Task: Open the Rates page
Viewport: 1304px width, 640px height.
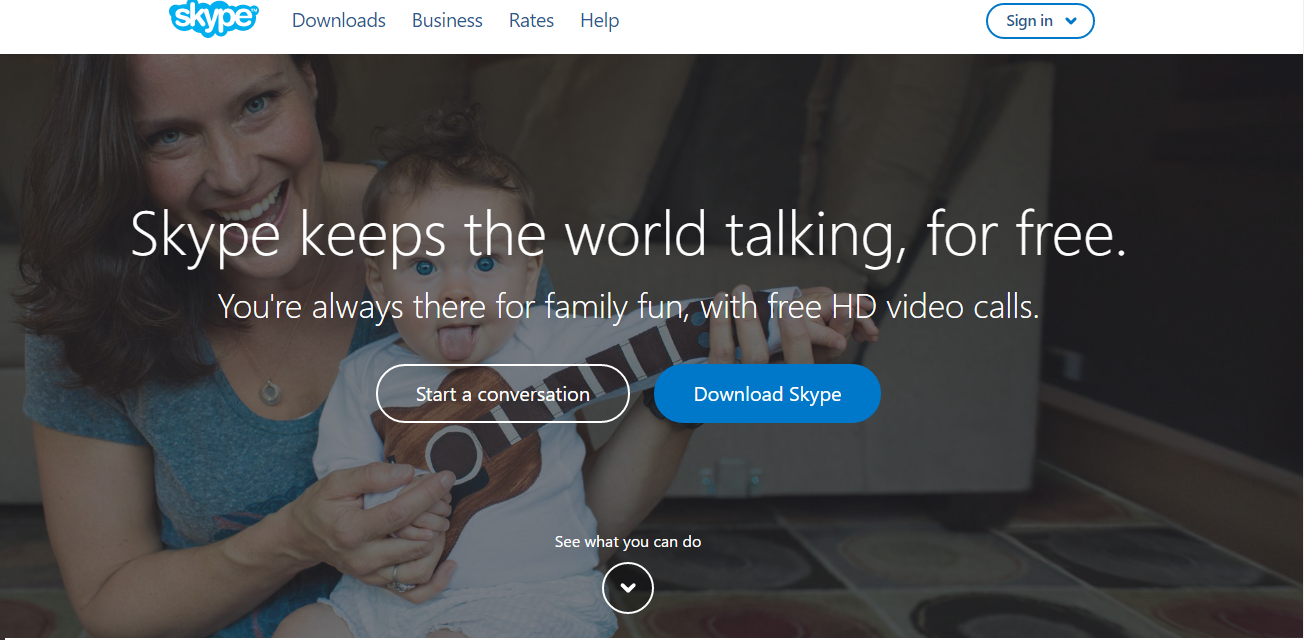Action: tap(531, 20)
